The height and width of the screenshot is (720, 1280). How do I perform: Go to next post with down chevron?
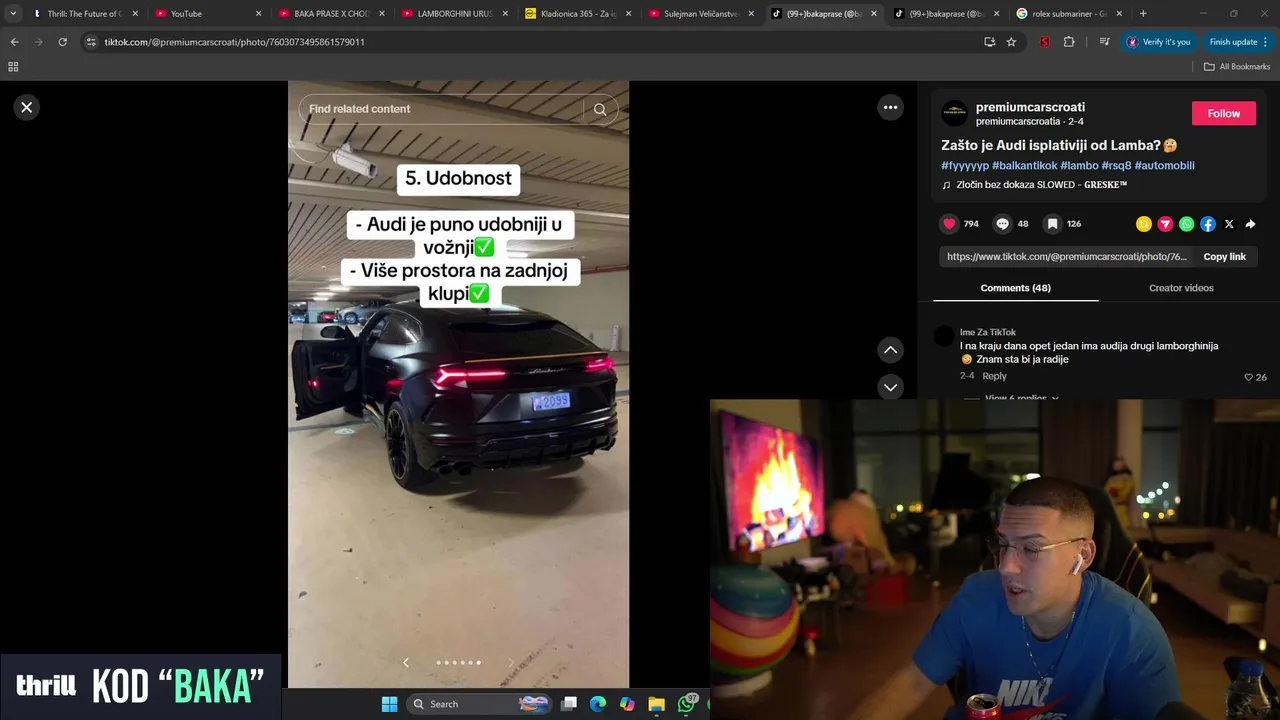890,387
